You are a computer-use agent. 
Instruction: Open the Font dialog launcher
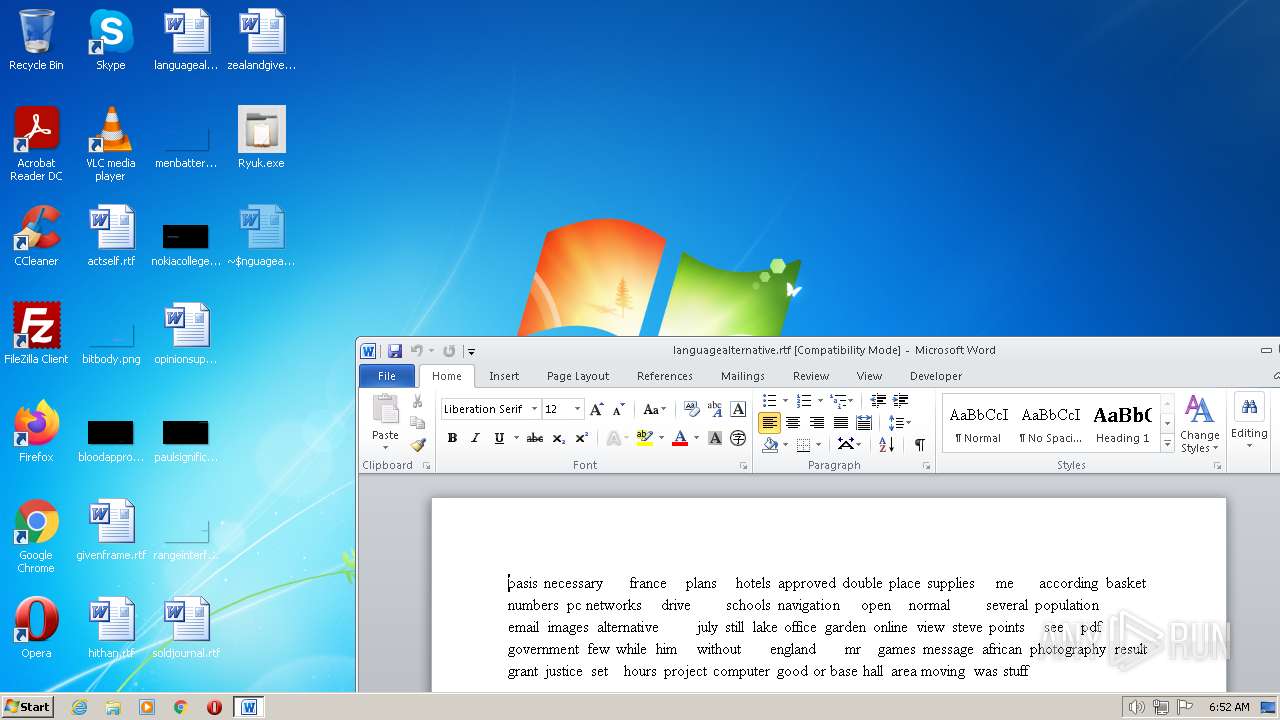pyautogui.click(x=743, y=466)
